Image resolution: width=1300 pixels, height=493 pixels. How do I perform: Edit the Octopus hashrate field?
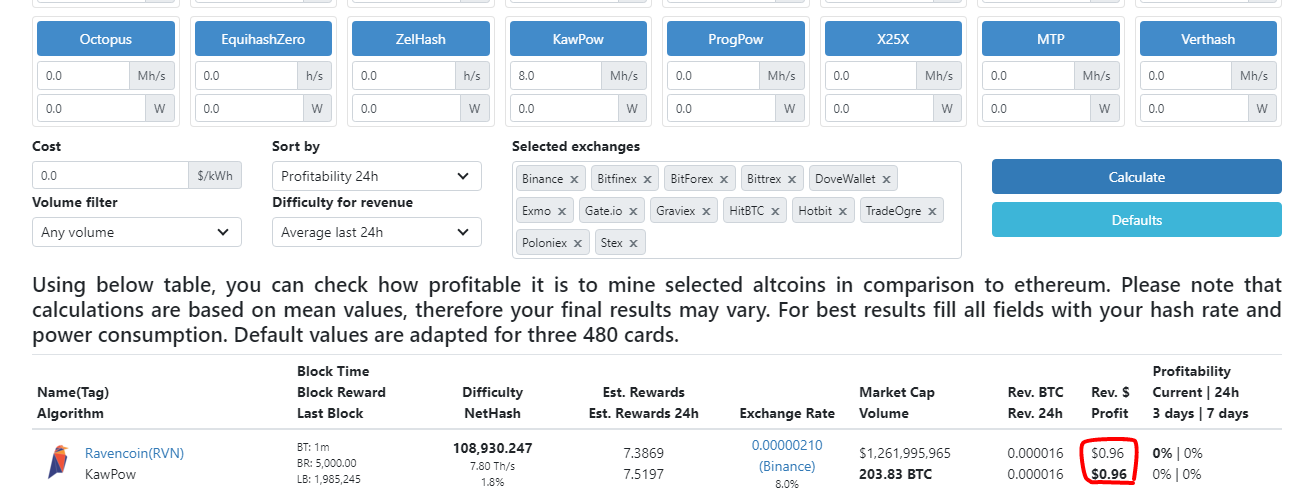pos(83,75)
